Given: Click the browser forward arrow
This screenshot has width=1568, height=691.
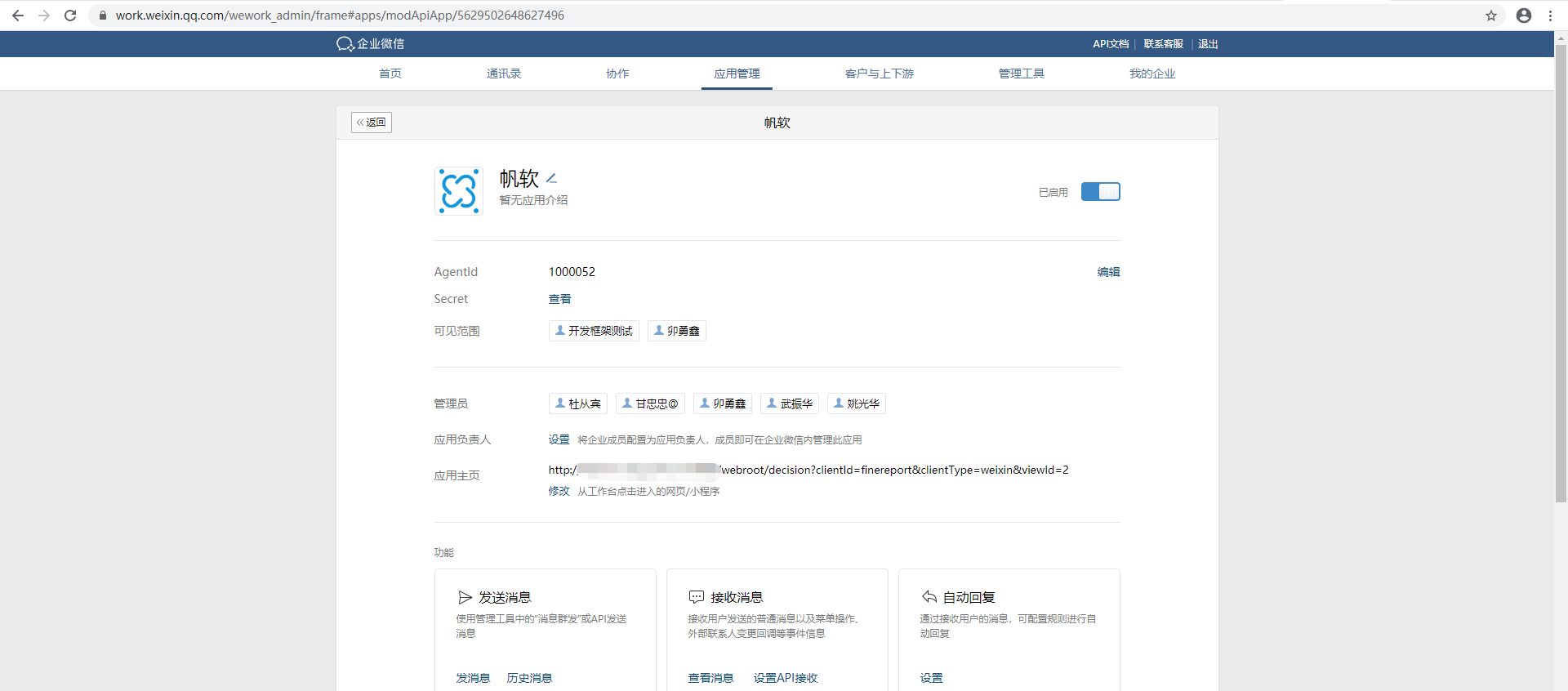Looking at the screenshot, I should [44, 16].
